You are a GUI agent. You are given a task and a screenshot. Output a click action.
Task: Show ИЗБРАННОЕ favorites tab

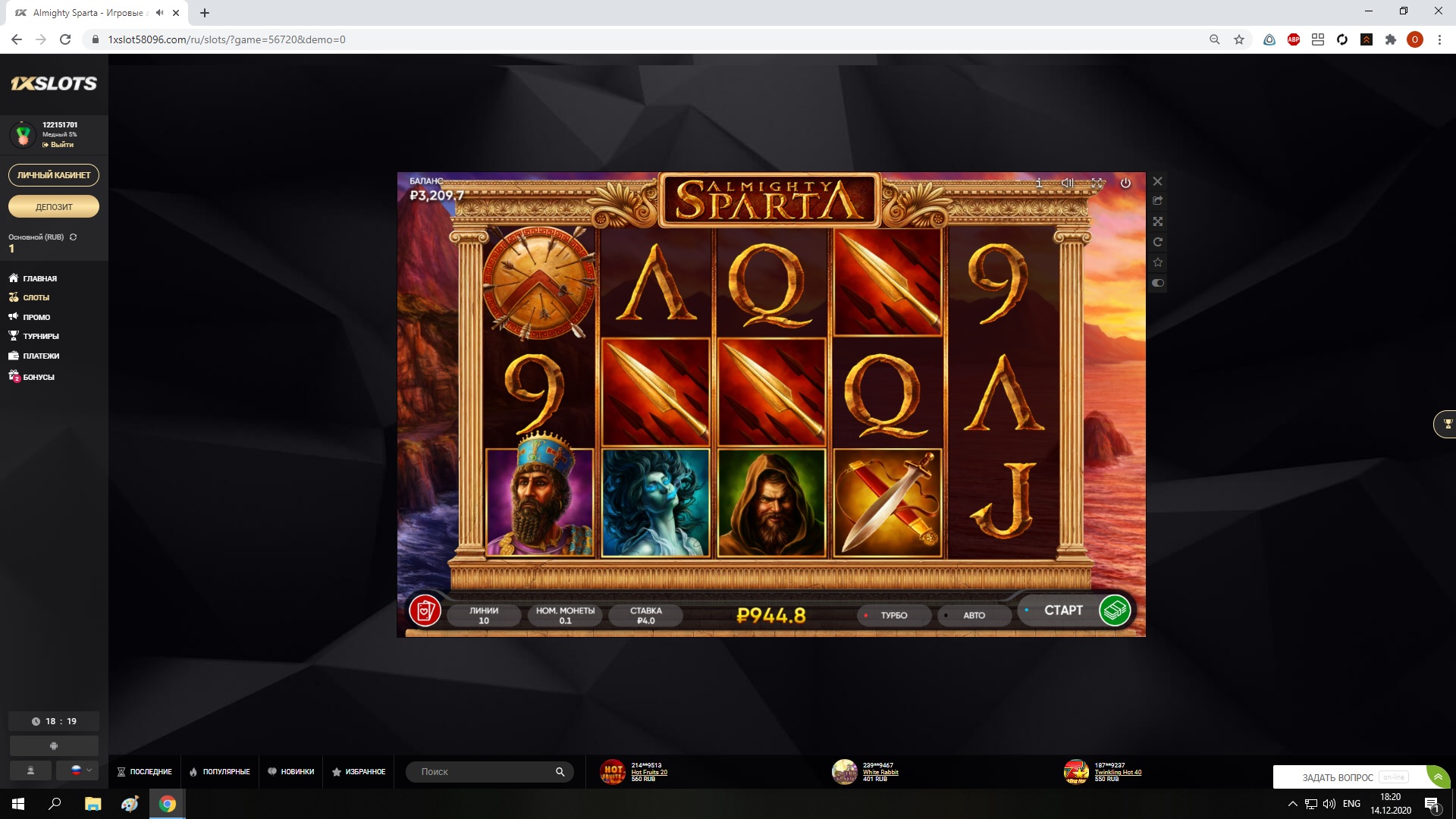pyautogui.click(x=359, y=771)
